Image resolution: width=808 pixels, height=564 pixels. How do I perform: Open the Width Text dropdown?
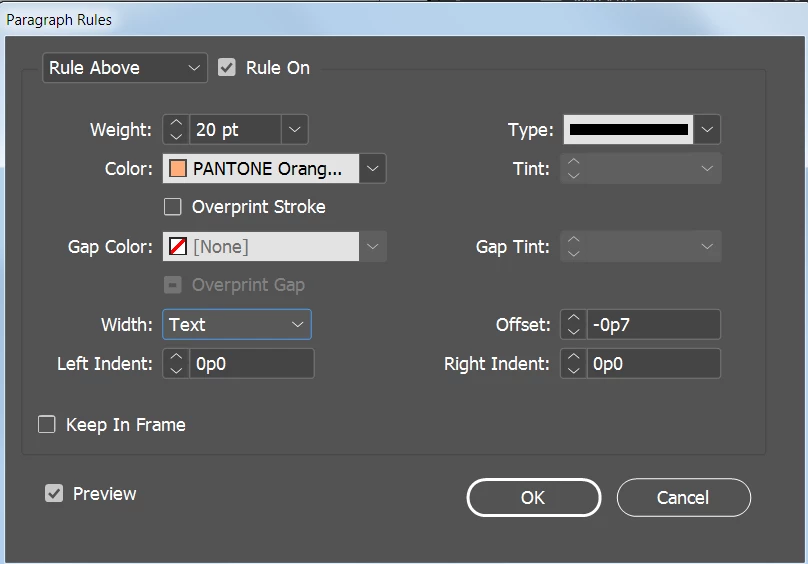coord(237,324)
